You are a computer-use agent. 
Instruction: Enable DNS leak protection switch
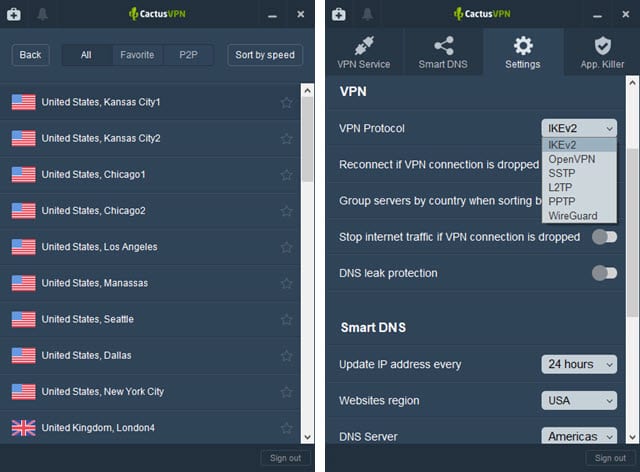pyautogui.click(x=604, y=273)
